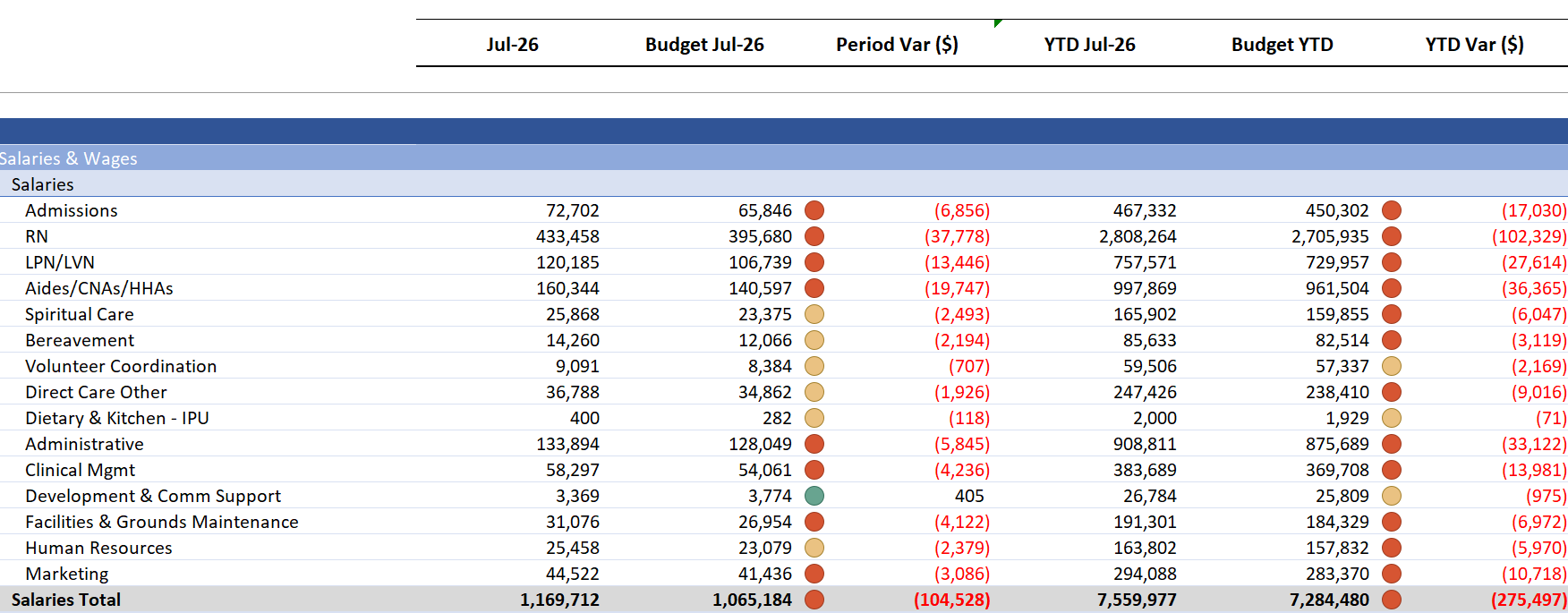Image resolution: width=1568 pixels, height=613 pixels.
Task: Click yellow YTD indicator for Volunteer Coordination
Action: click(x=1392, y=366)
